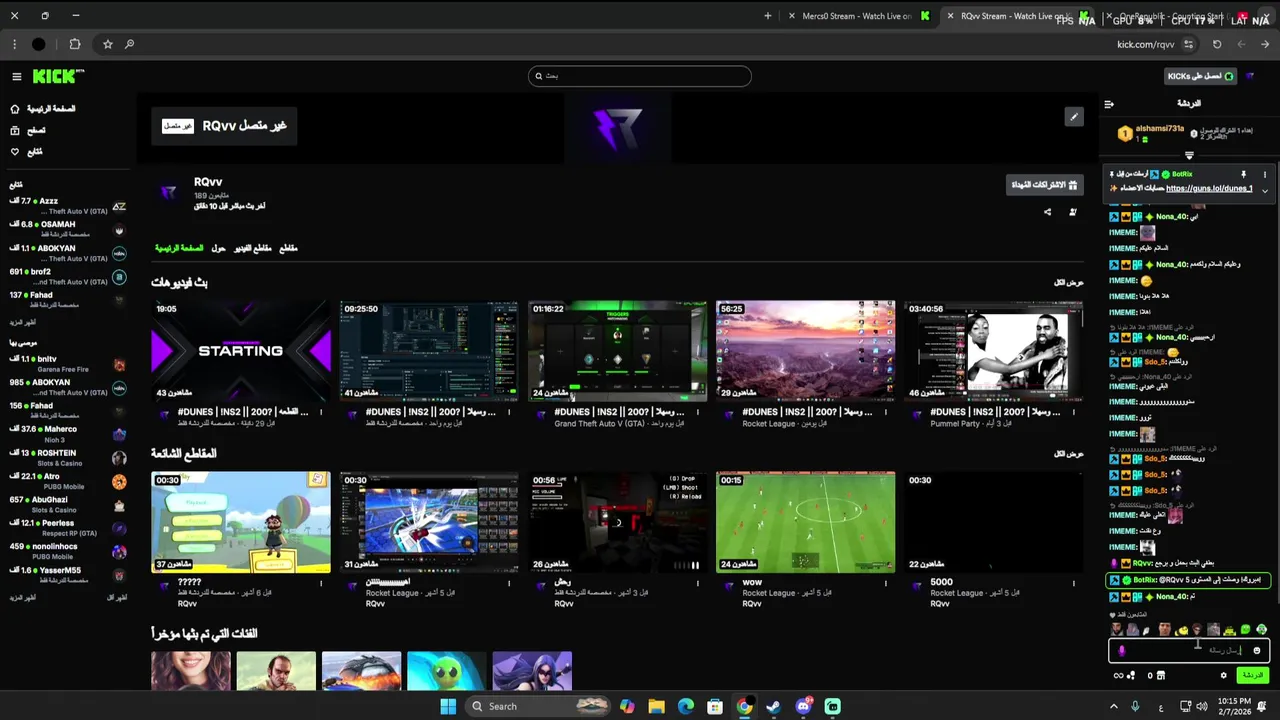Expand the gift leaderboard arrow in chat
This screenshot has width=1280, height=720.
[x=1189, y=155]
